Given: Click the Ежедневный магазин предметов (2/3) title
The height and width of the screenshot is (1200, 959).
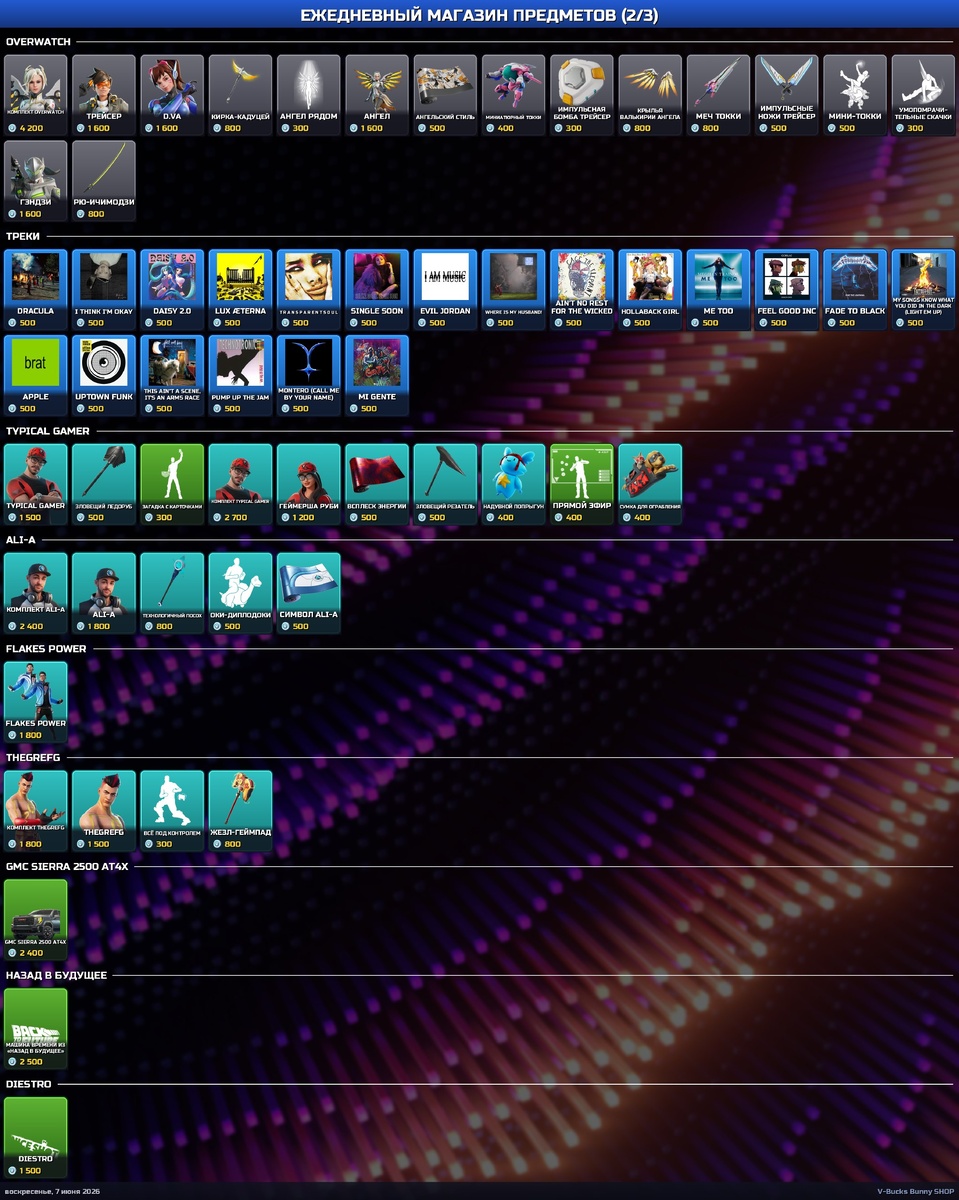Looking at the screenshot, I should pyautogui.click(x=479, y=15).
